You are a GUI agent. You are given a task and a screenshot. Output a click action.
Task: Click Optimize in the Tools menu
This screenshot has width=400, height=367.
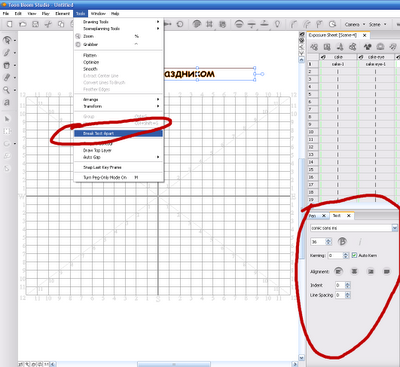coord(91,62)
